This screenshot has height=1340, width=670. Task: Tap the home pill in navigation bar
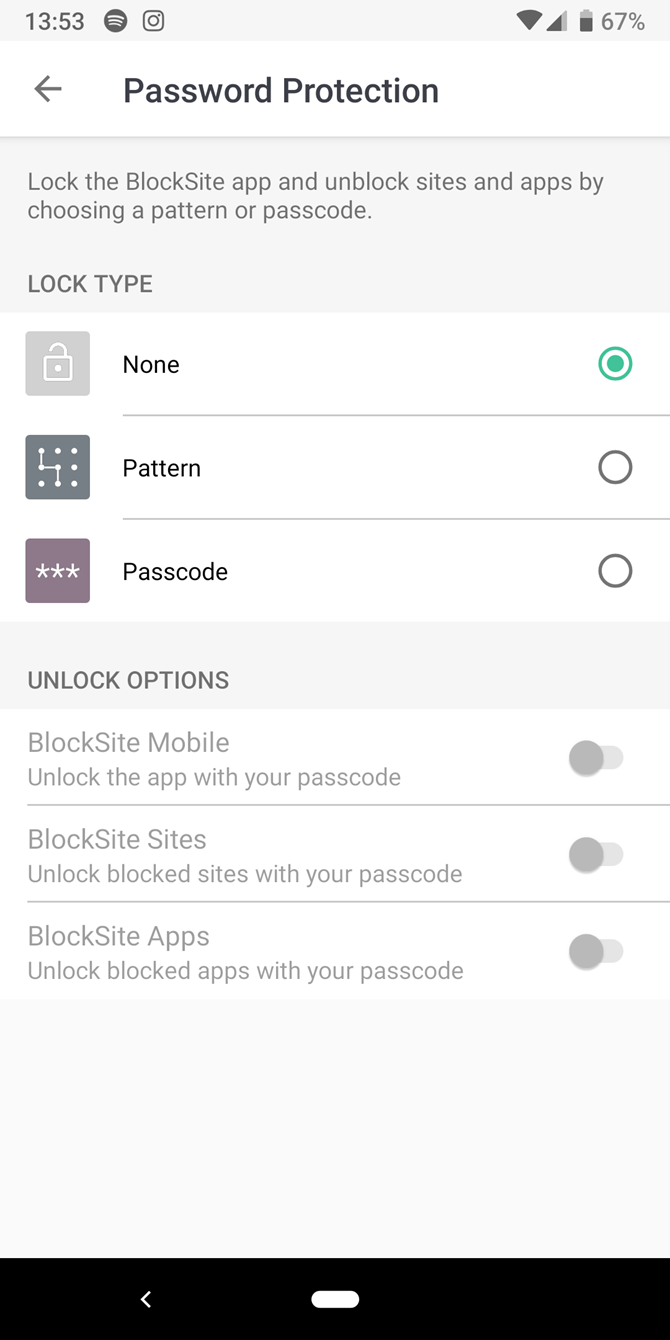point(335,1298)
